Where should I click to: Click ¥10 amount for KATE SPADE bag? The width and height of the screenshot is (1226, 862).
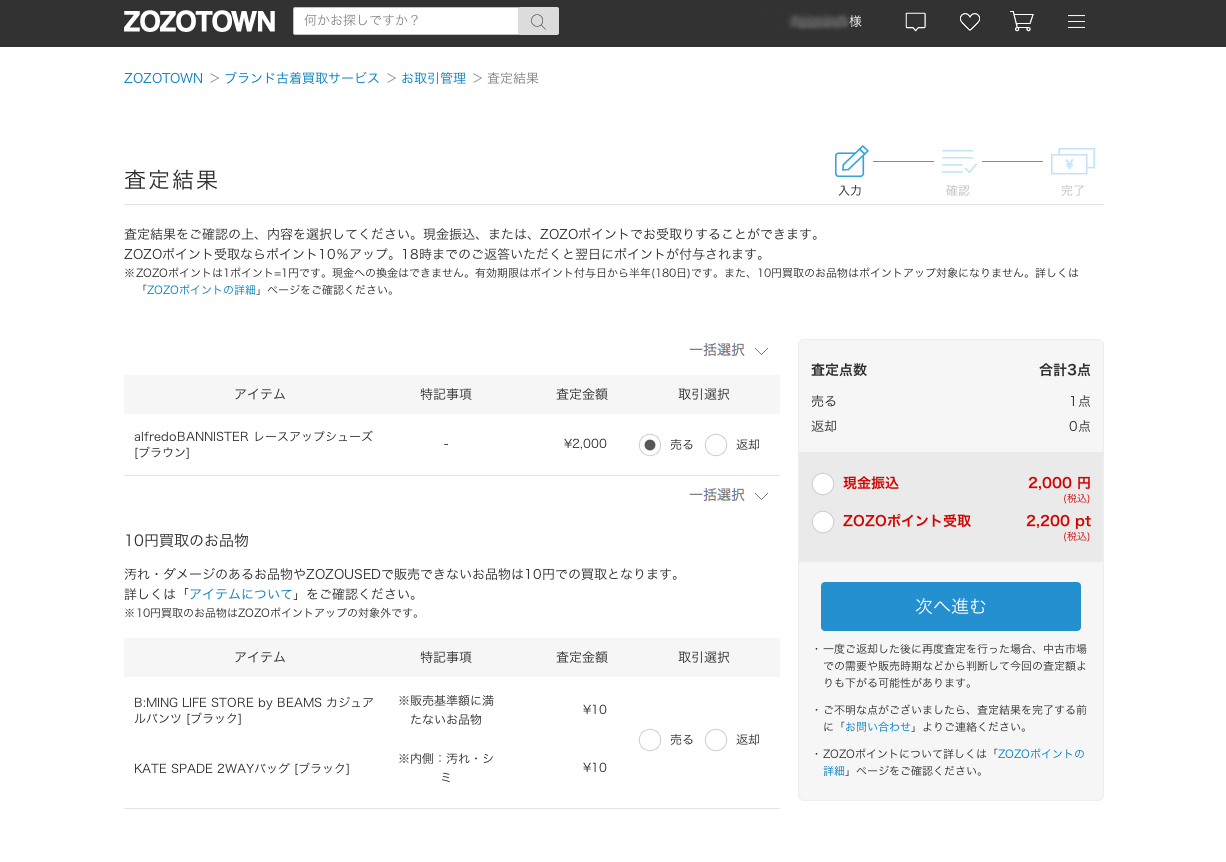tap(595, 768)
